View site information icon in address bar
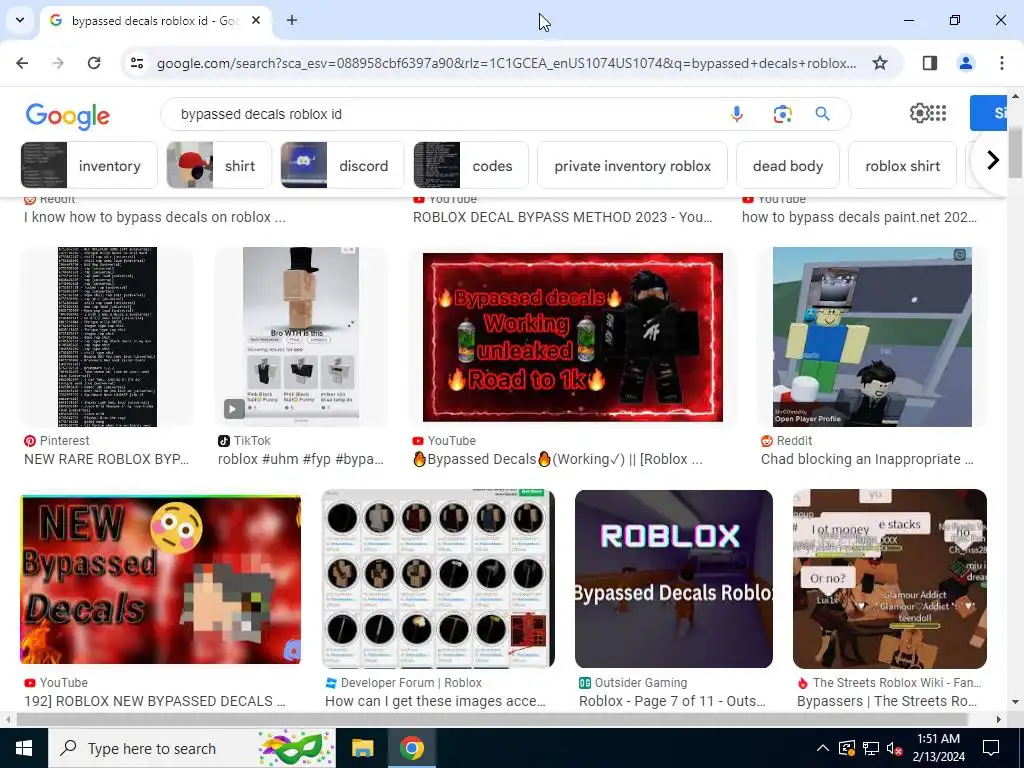Image resolution: width=1024 pixels, height=768 pixels. [x=137, y=63]
